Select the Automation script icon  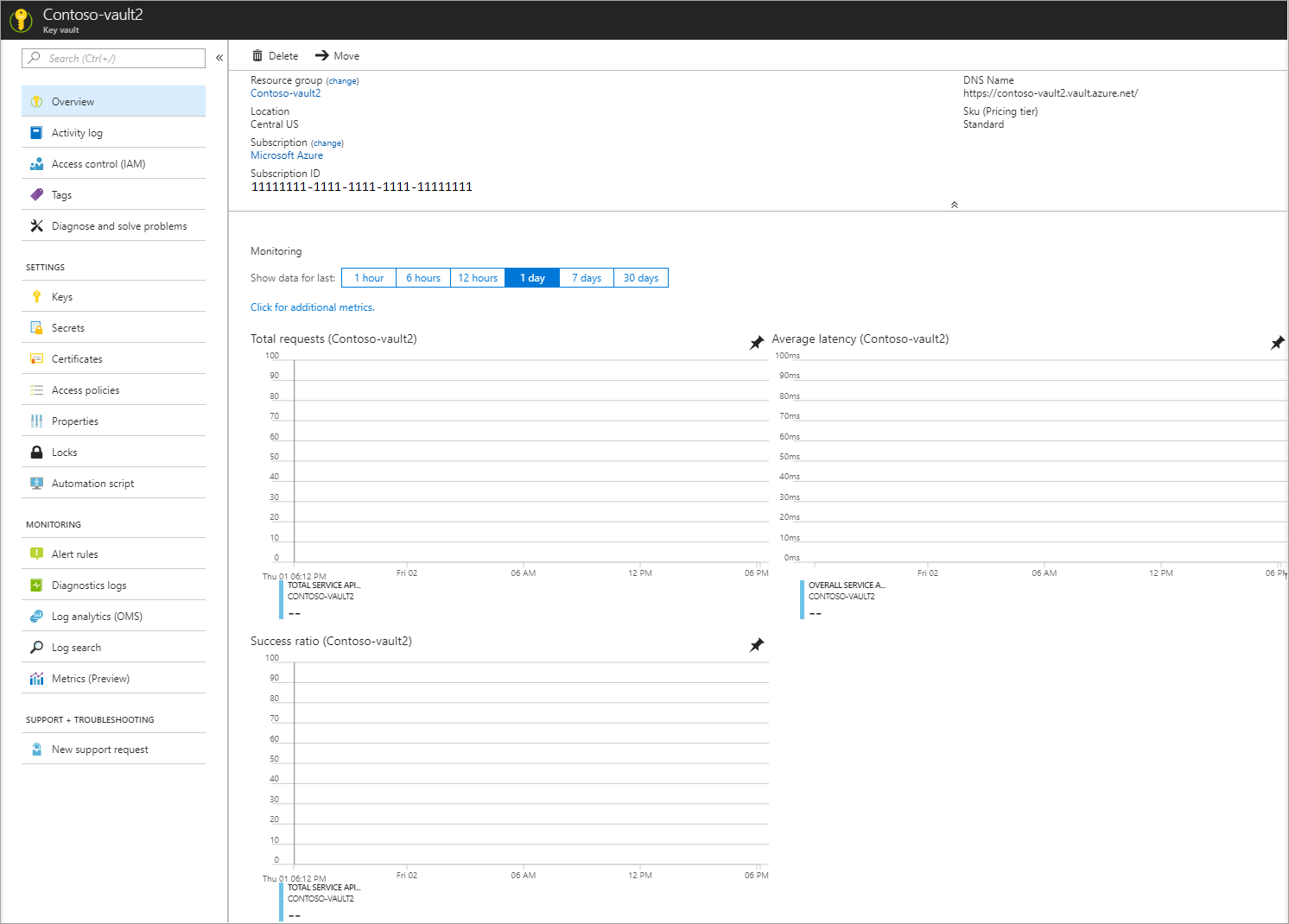[37, 483]
